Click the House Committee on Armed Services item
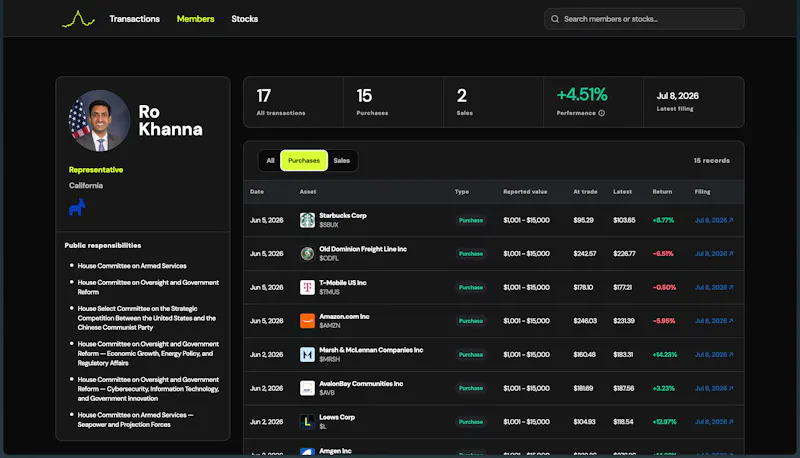The width and height of the screenshot is (800, 458). [132, 266]
